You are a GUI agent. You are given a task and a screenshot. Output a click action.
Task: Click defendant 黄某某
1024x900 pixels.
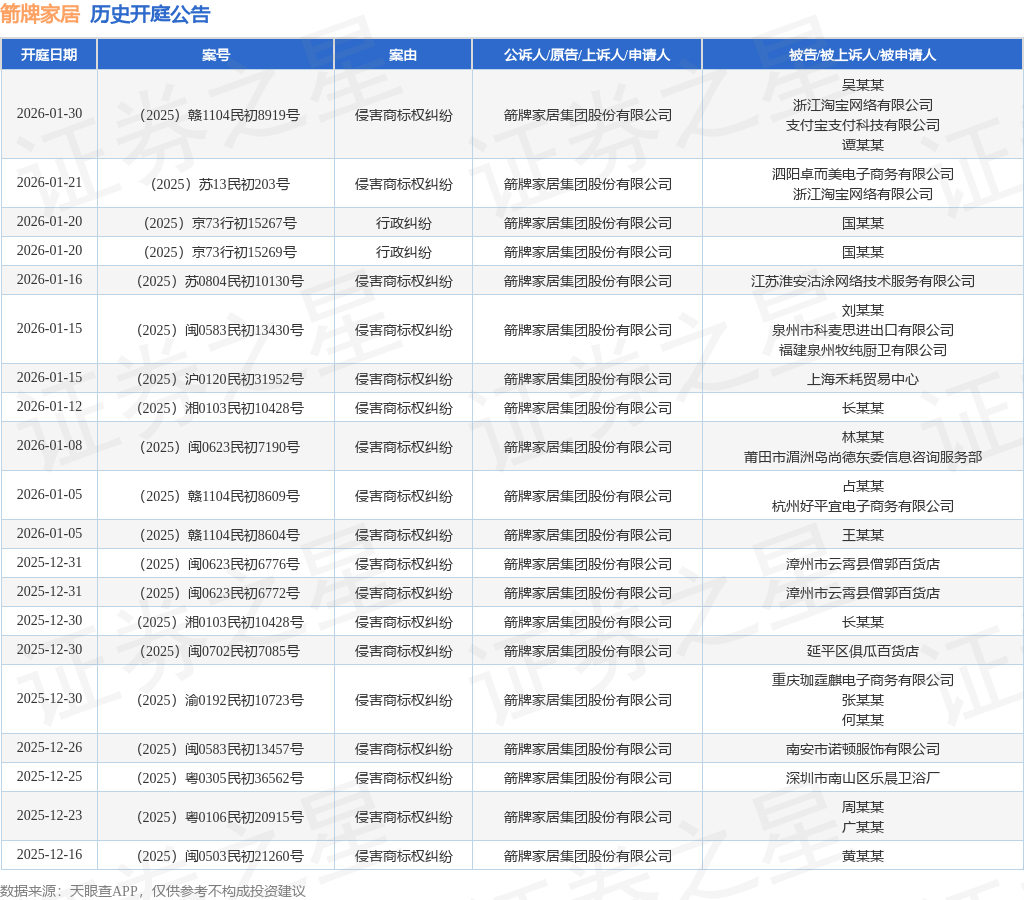(862, 856)
